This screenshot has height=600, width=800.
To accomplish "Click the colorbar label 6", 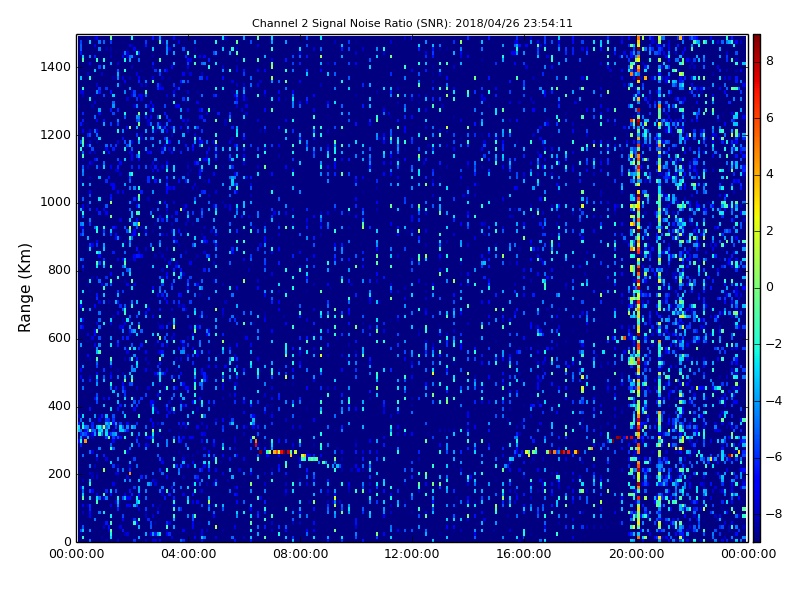I will [770, 118].
